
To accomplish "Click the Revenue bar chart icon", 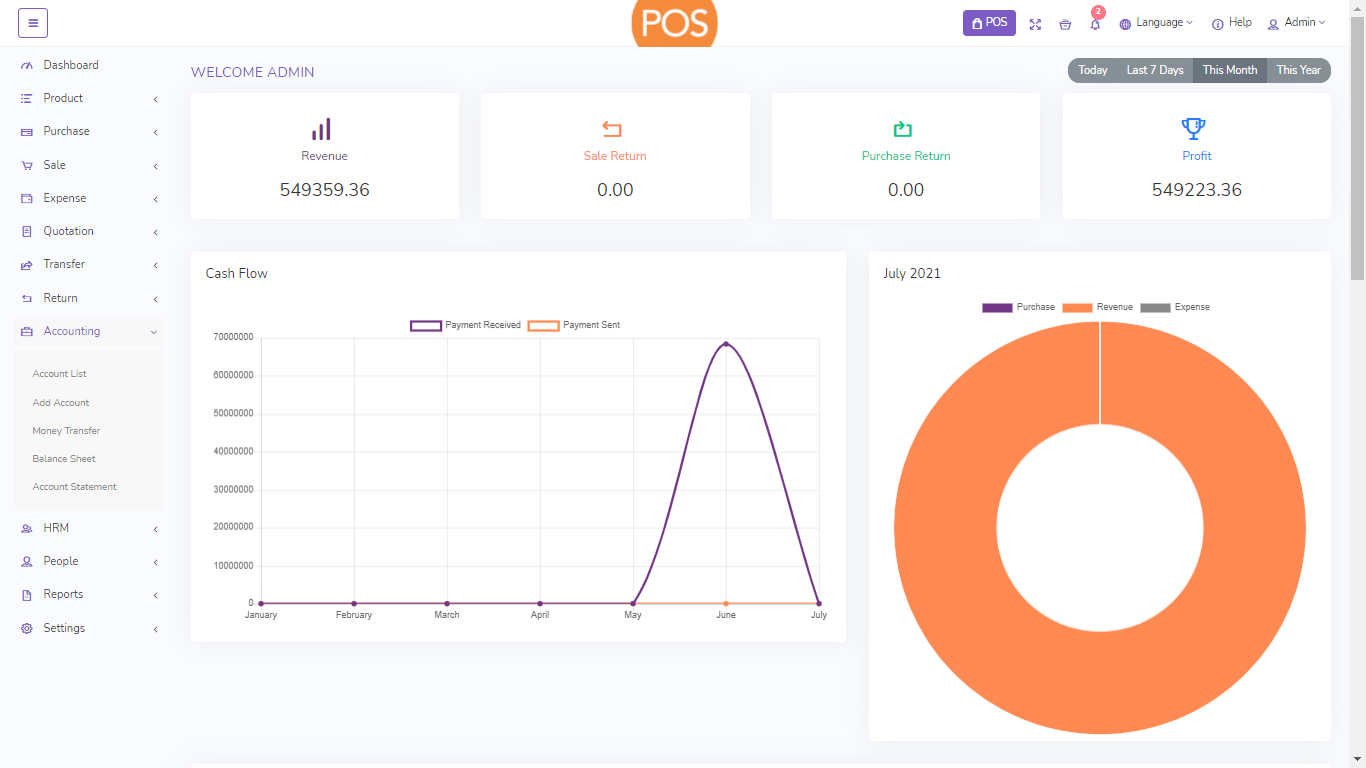I will point(321,129).
